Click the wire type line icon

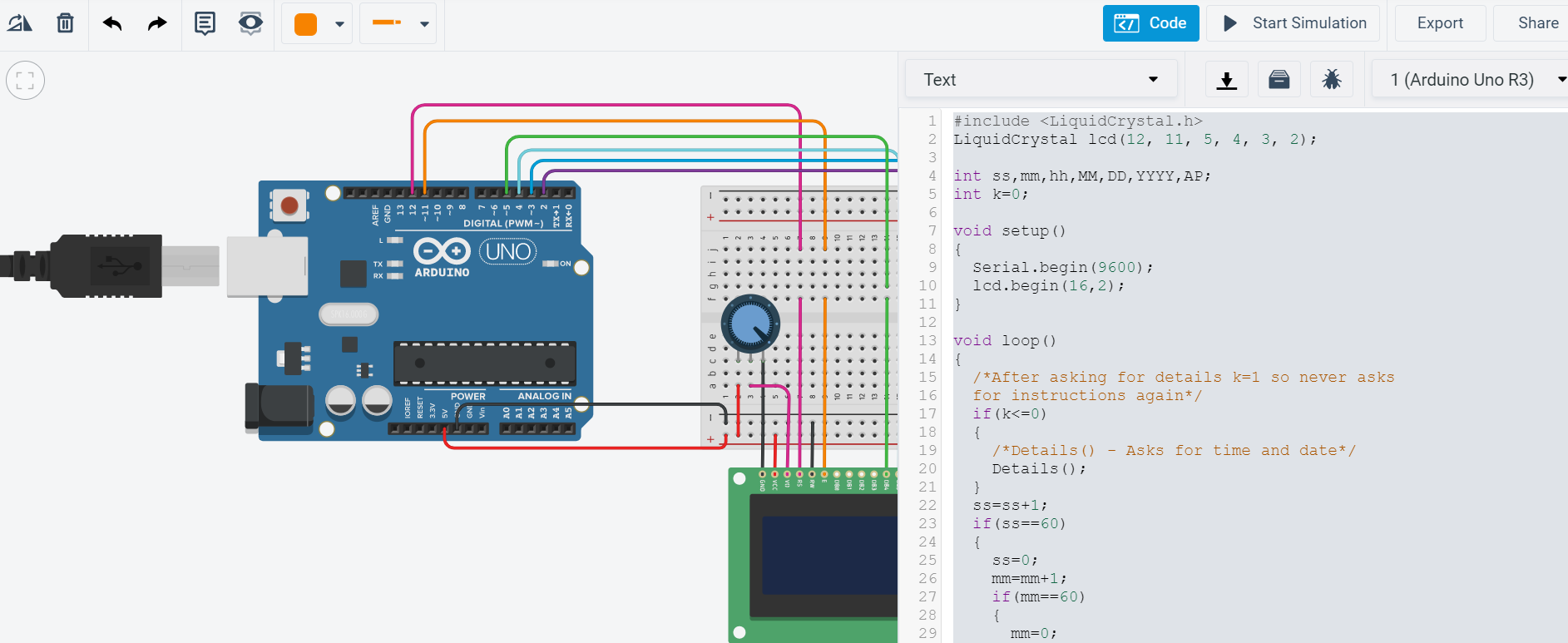[387, 23]
